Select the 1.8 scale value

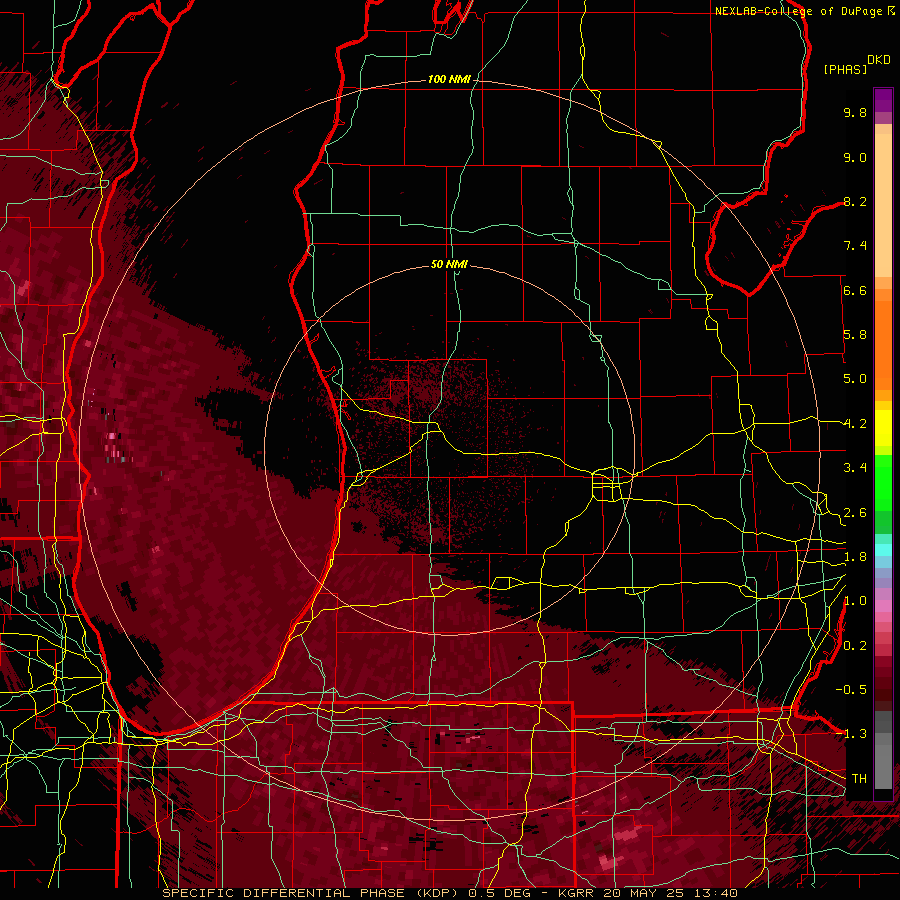(x=855, y=557)
